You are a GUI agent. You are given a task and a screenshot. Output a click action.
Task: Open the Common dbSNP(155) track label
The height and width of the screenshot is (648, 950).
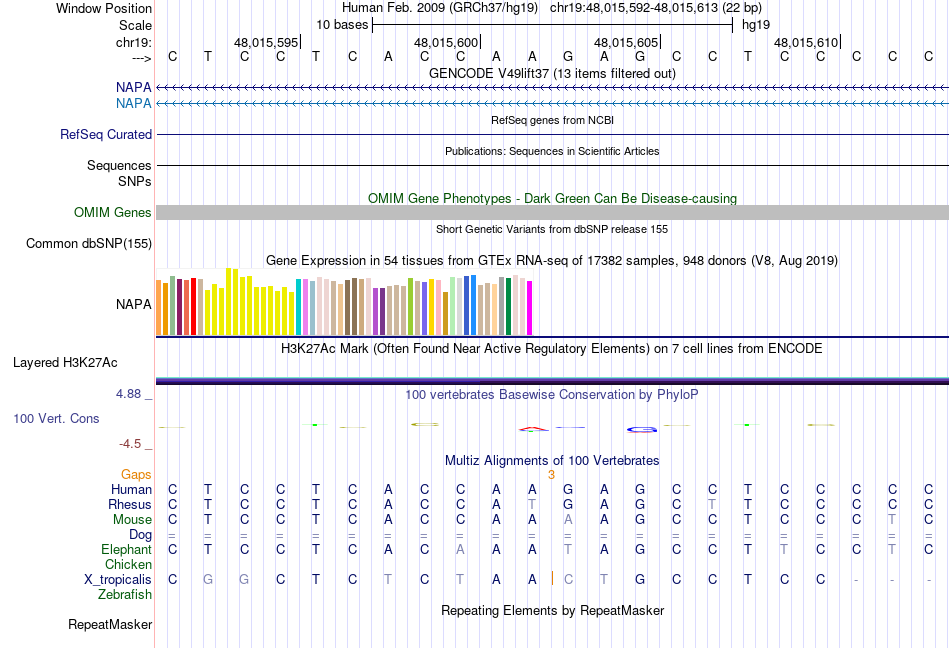[89, 243]
